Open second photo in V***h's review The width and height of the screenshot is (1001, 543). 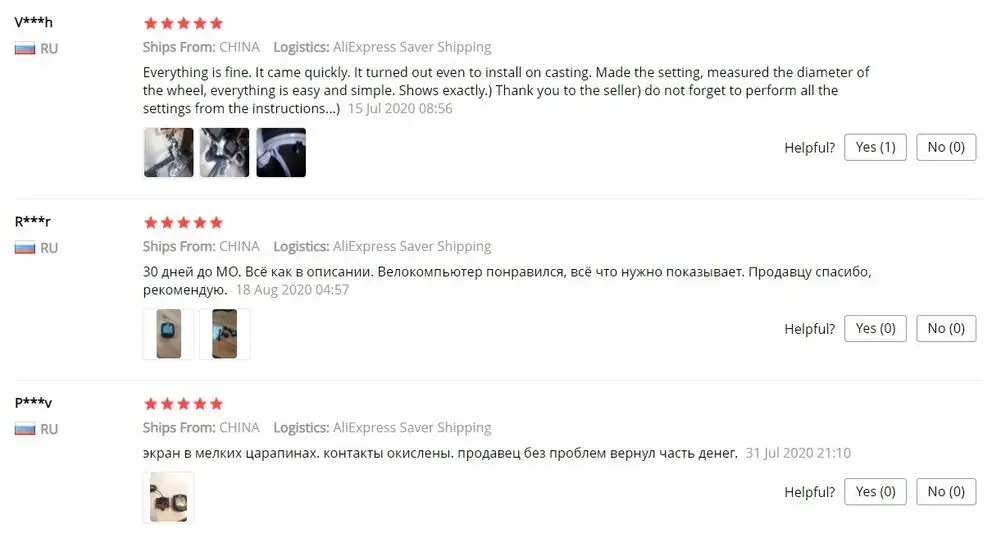coord(225,152)
